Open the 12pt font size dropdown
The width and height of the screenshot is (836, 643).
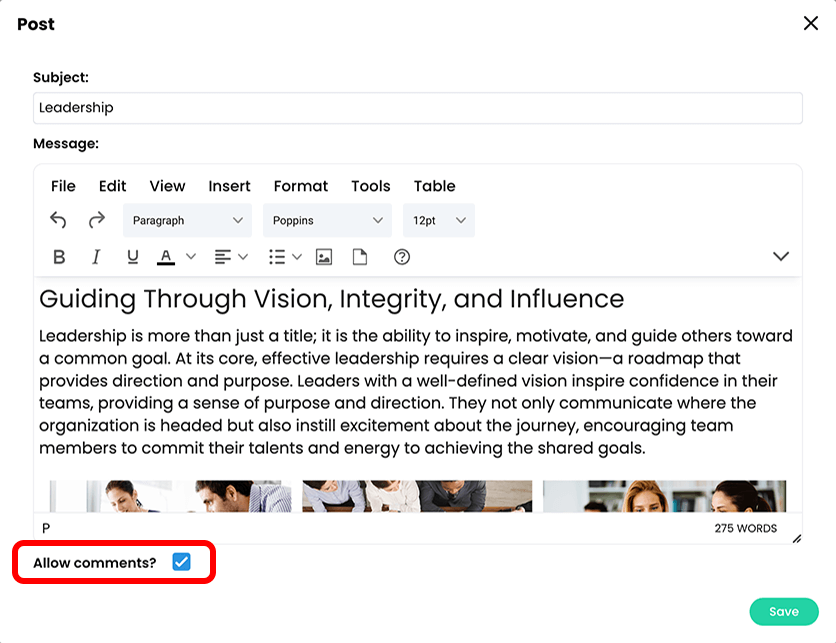click(x=438, y=220)
